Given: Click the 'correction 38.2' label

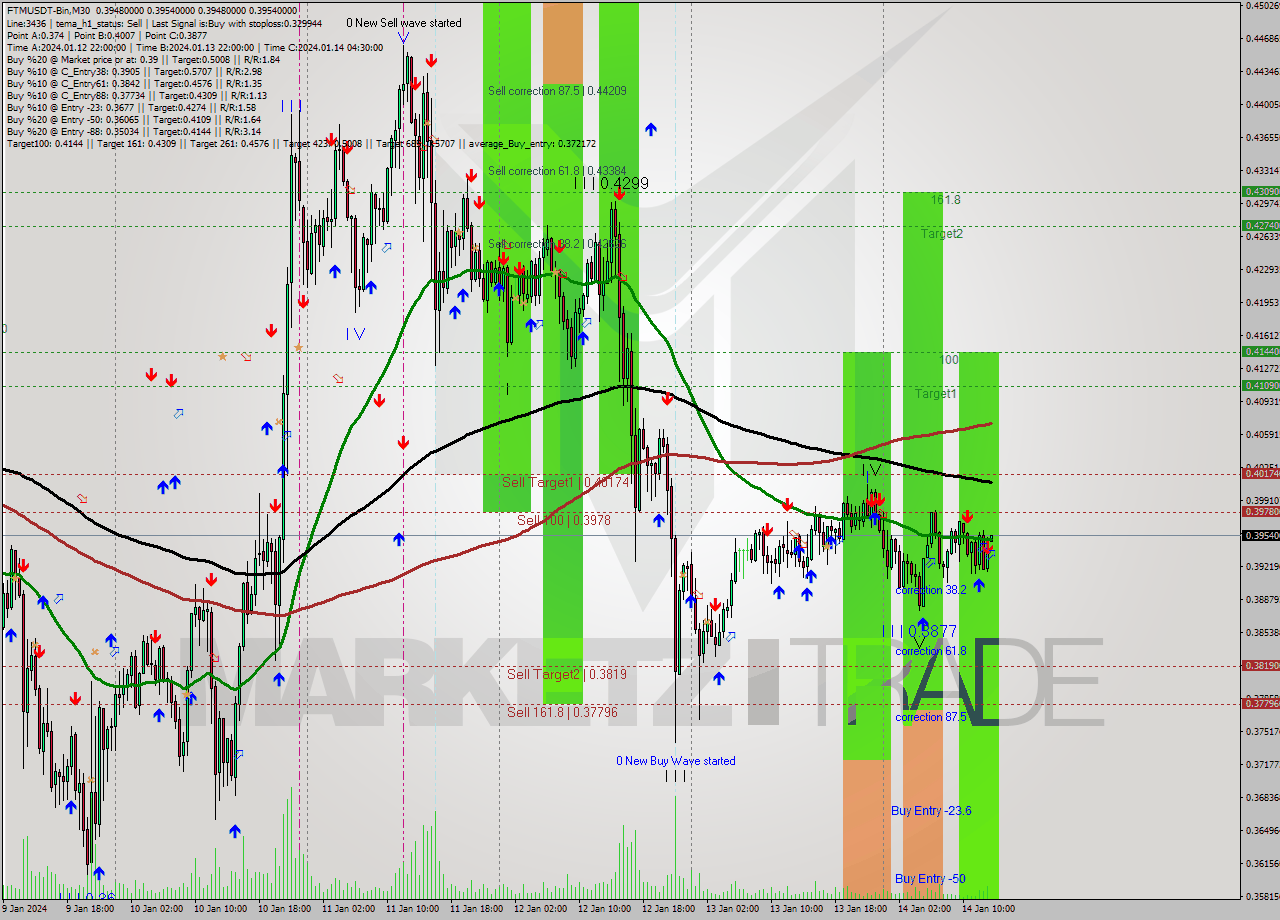Looking at the screenshot, I should click(x=931, y=590).
